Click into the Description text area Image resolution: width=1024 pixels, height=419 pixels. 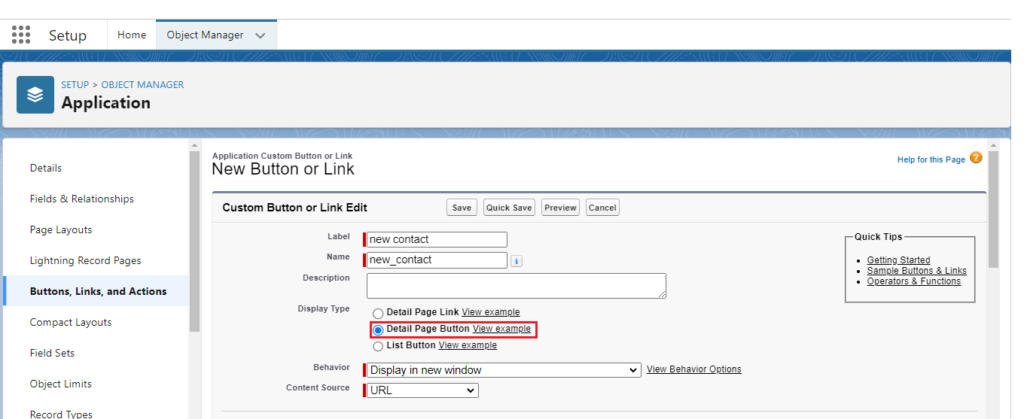pyautogui.click(x=516, y=285)
